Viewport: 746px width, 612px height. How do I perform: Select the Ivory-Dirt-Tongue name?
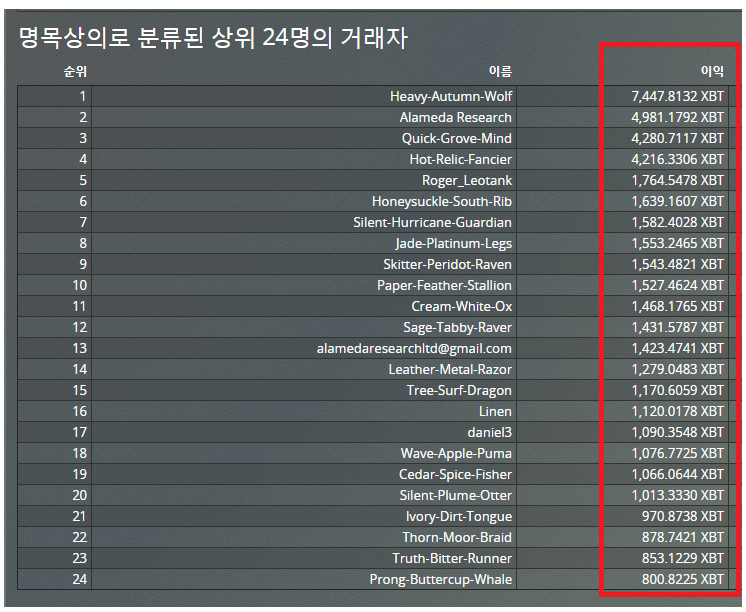[458, 516]
